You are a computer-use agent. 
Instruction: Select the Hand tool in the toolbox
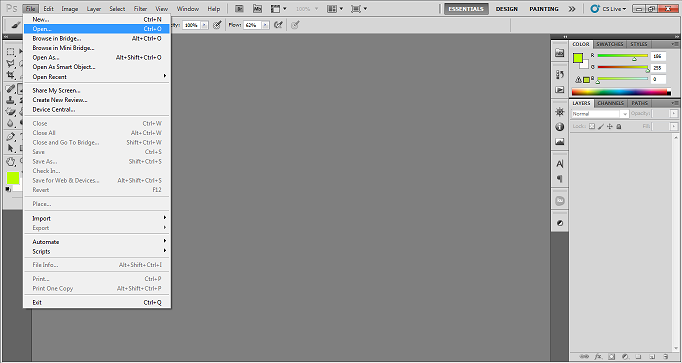(10, 162)
